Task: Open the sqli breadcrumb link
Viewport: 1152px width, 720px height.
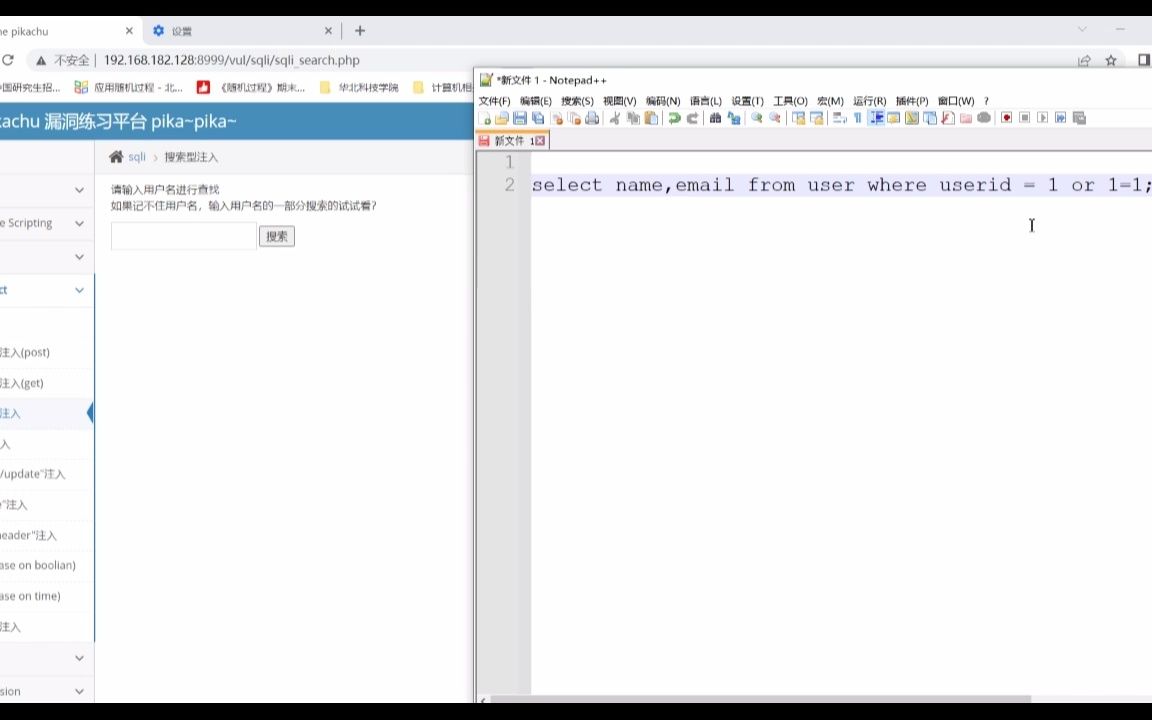Action: [137, 157]
